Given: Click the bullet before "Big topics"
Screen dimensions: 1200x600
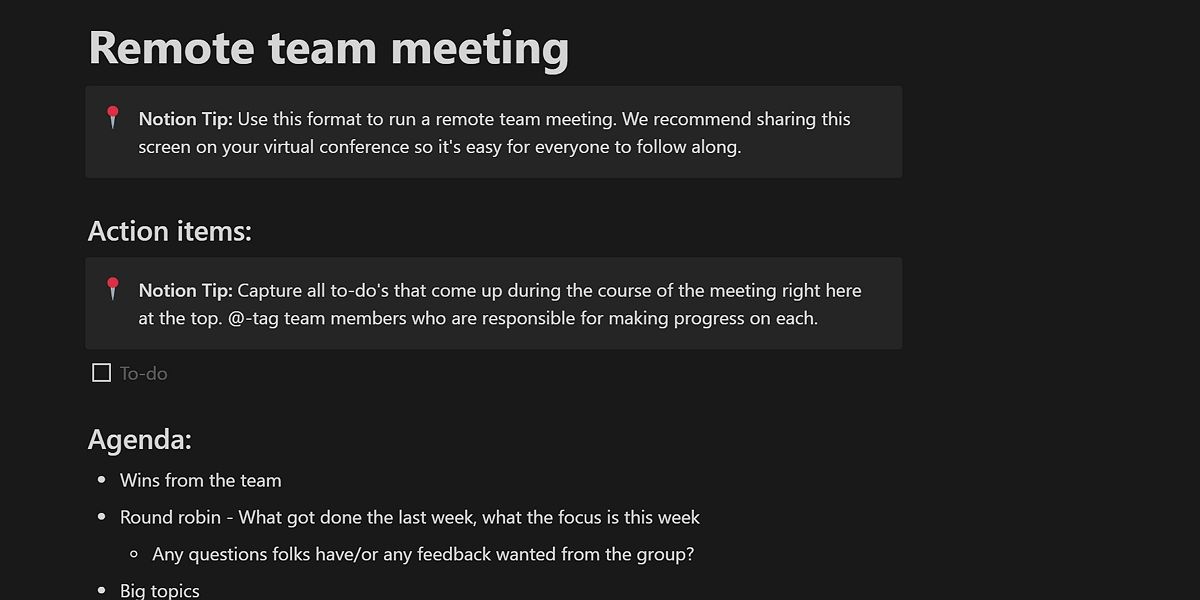Looking at the screenshot, I should pos(100,591).
